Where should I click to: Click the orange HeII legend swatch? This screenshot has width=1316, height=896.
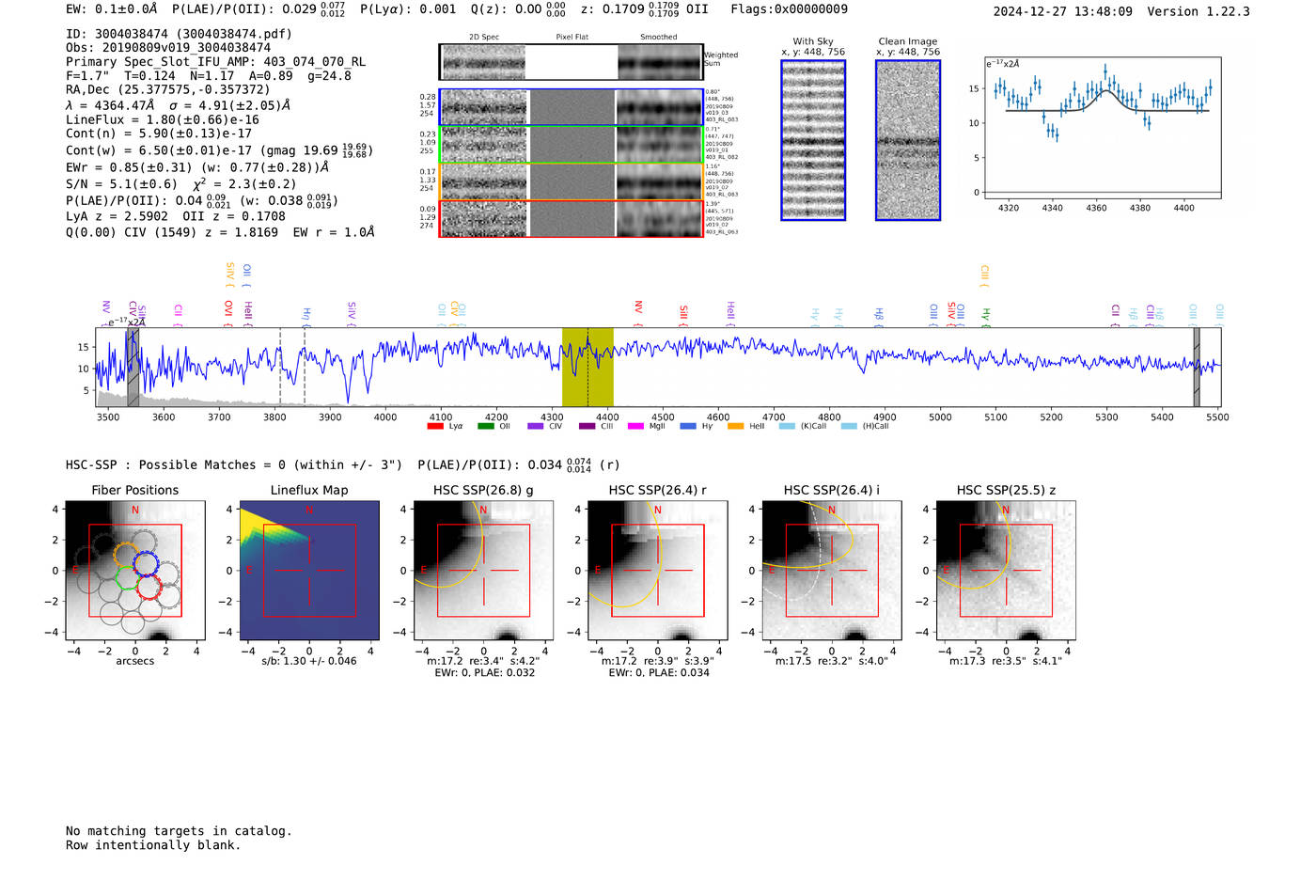pyautogui.click(x=736, y=426)
